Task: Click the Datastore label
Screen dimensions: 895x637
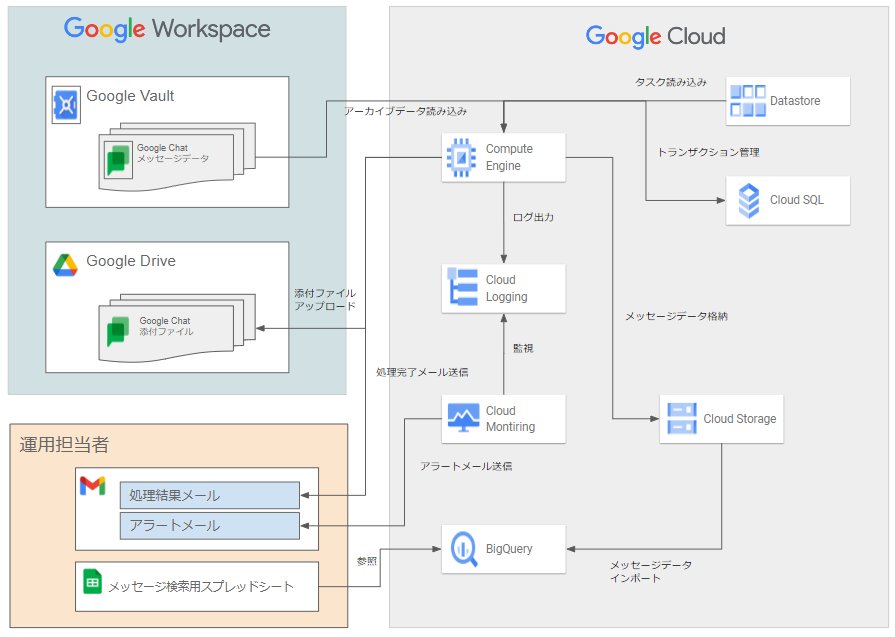Action: click(x=795, y=101)
